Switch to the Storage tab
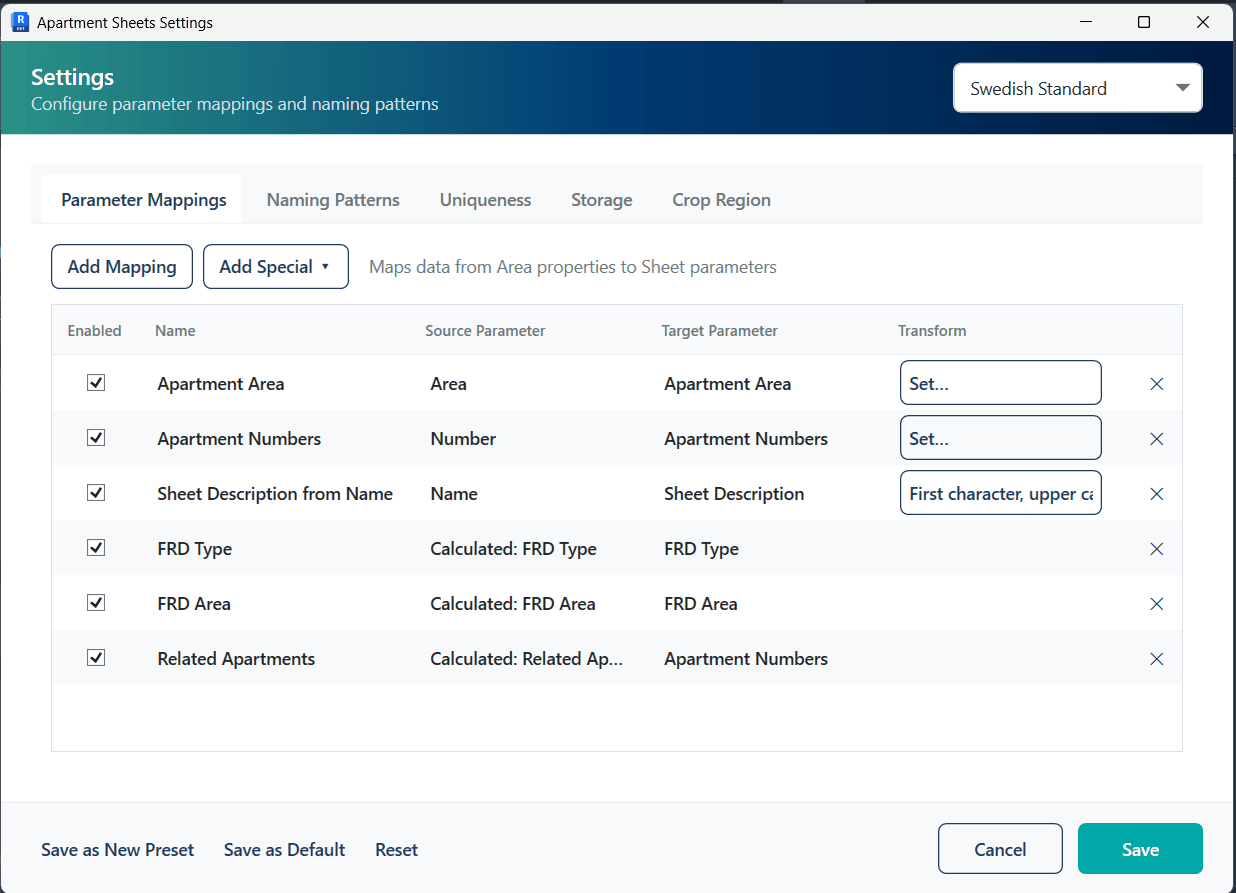The image size is (1236, 893). coord(602,200)
